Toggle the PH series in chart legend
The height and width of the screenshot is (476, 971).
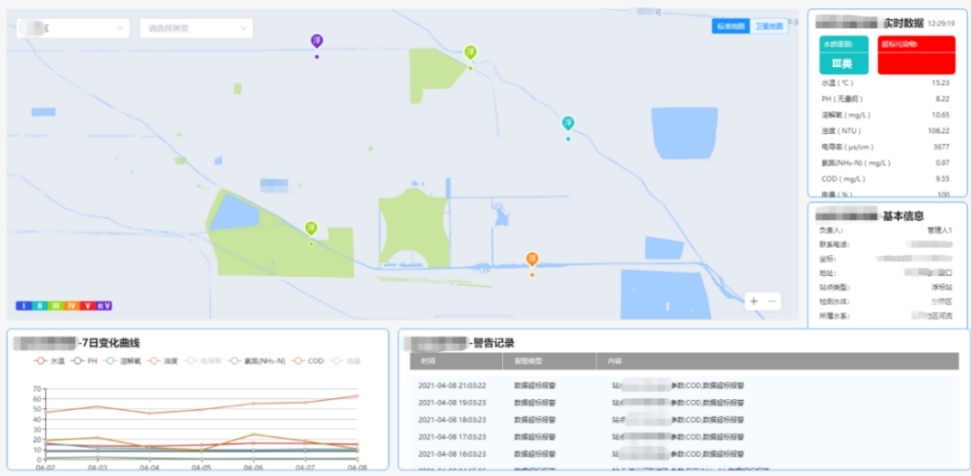coord(86,361)
